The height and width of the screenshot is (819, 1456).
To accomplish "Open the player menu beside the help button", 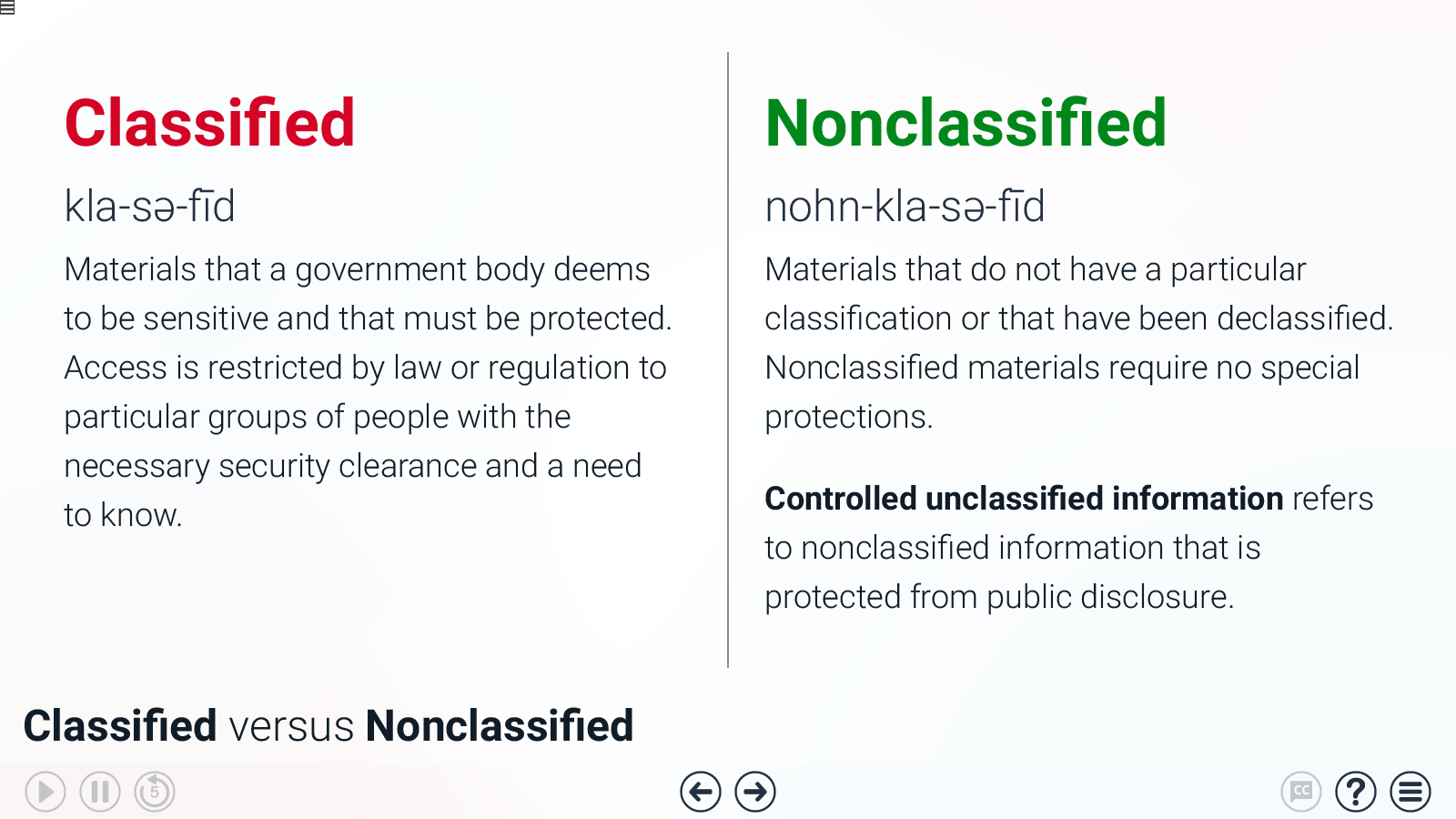I will (1410, 791).
